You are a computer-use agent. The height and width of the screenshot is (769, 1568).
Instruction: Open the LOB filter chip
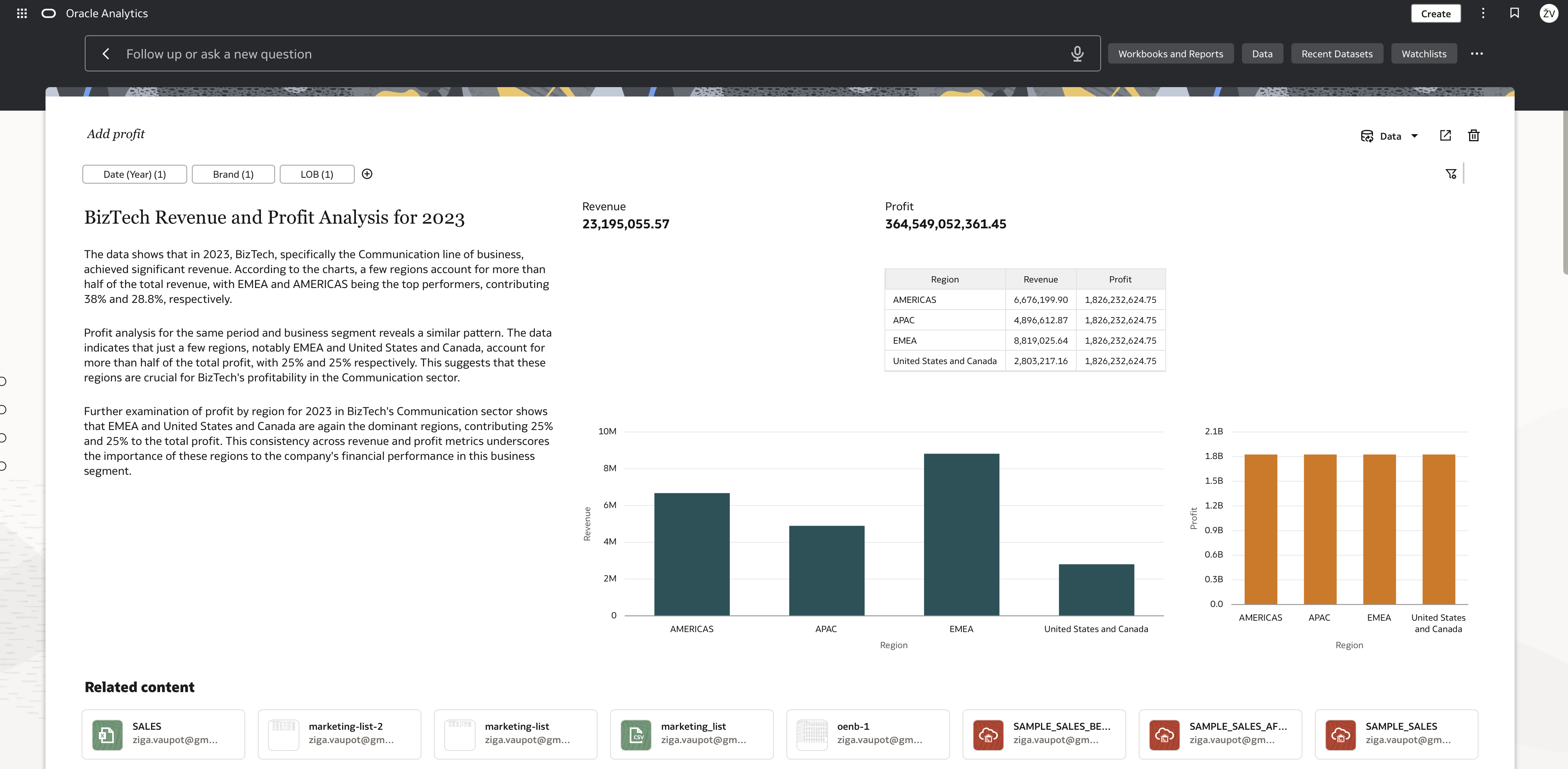317,174
